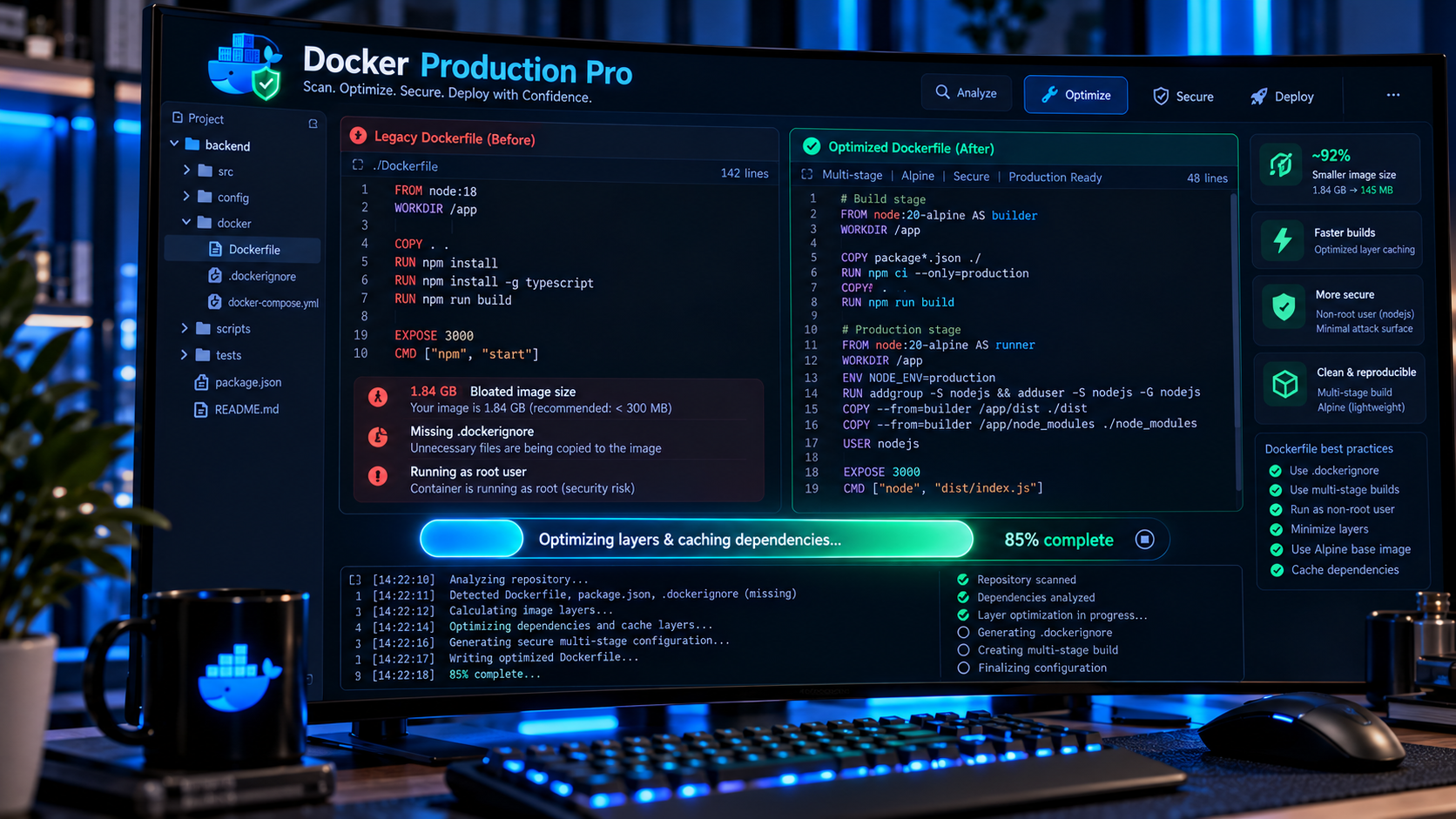Toggle the Run as non-root user check
The width and height of the screenshot is (1456, 819).
point(1276,510)
